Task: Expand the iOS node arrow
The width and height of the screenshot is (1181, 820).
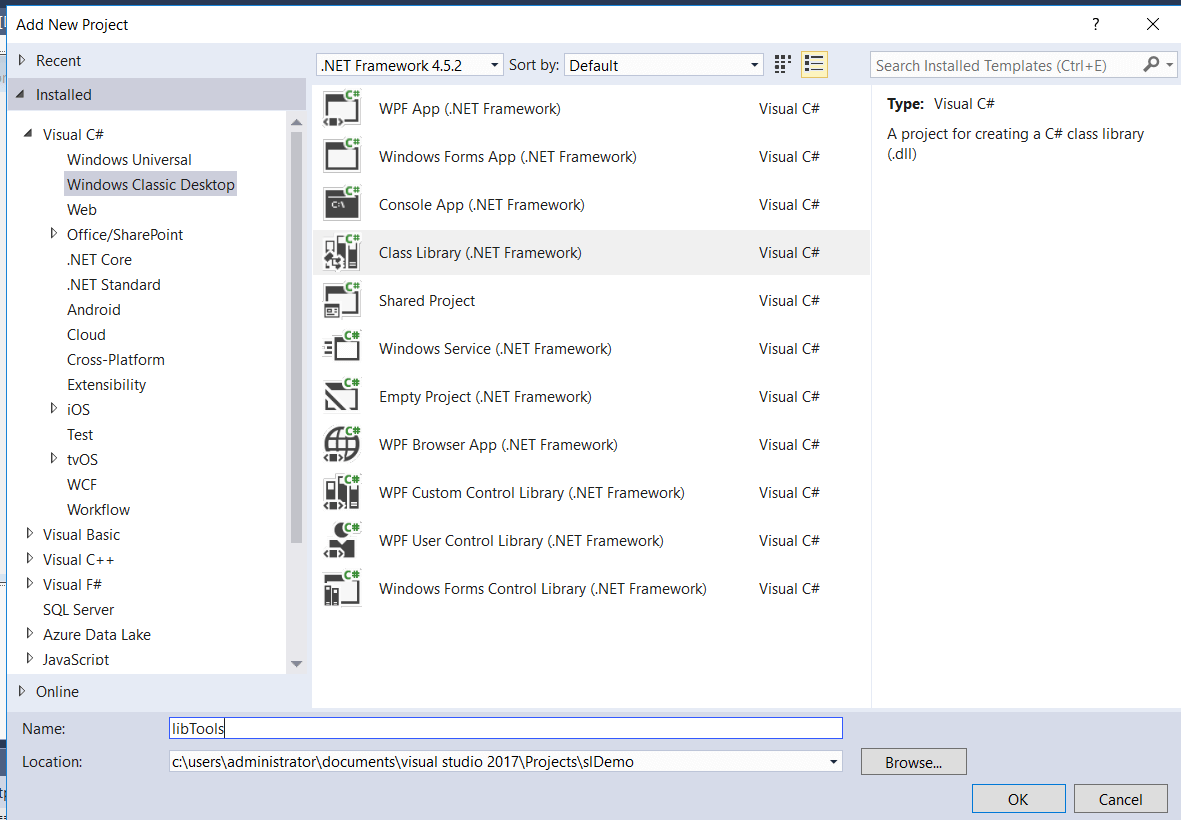Action: (x=53, y=408)
